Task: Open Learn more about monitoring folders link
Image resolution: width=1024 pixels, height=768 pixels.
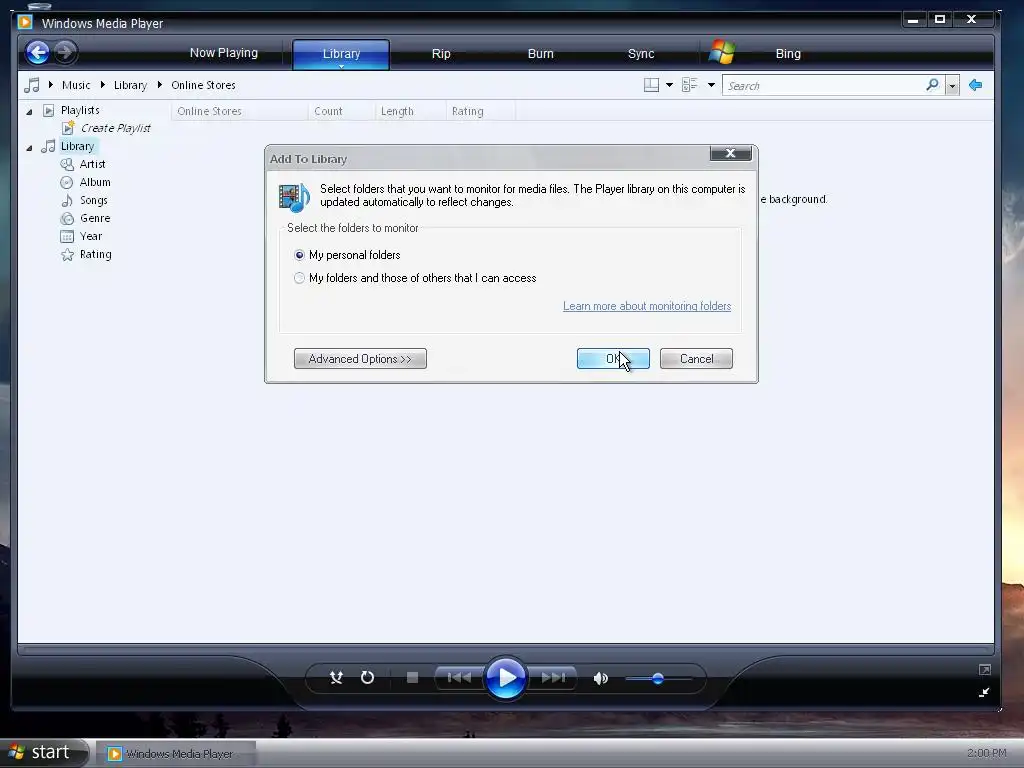Action: [647, 306]
